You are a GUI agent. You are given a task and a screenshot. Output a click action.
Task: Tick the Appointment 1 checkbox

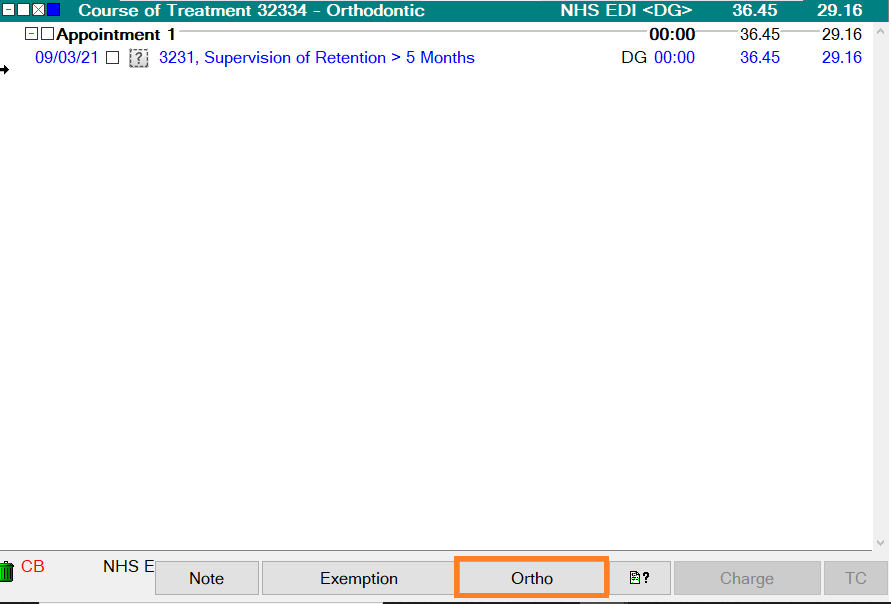pos(47,34)
